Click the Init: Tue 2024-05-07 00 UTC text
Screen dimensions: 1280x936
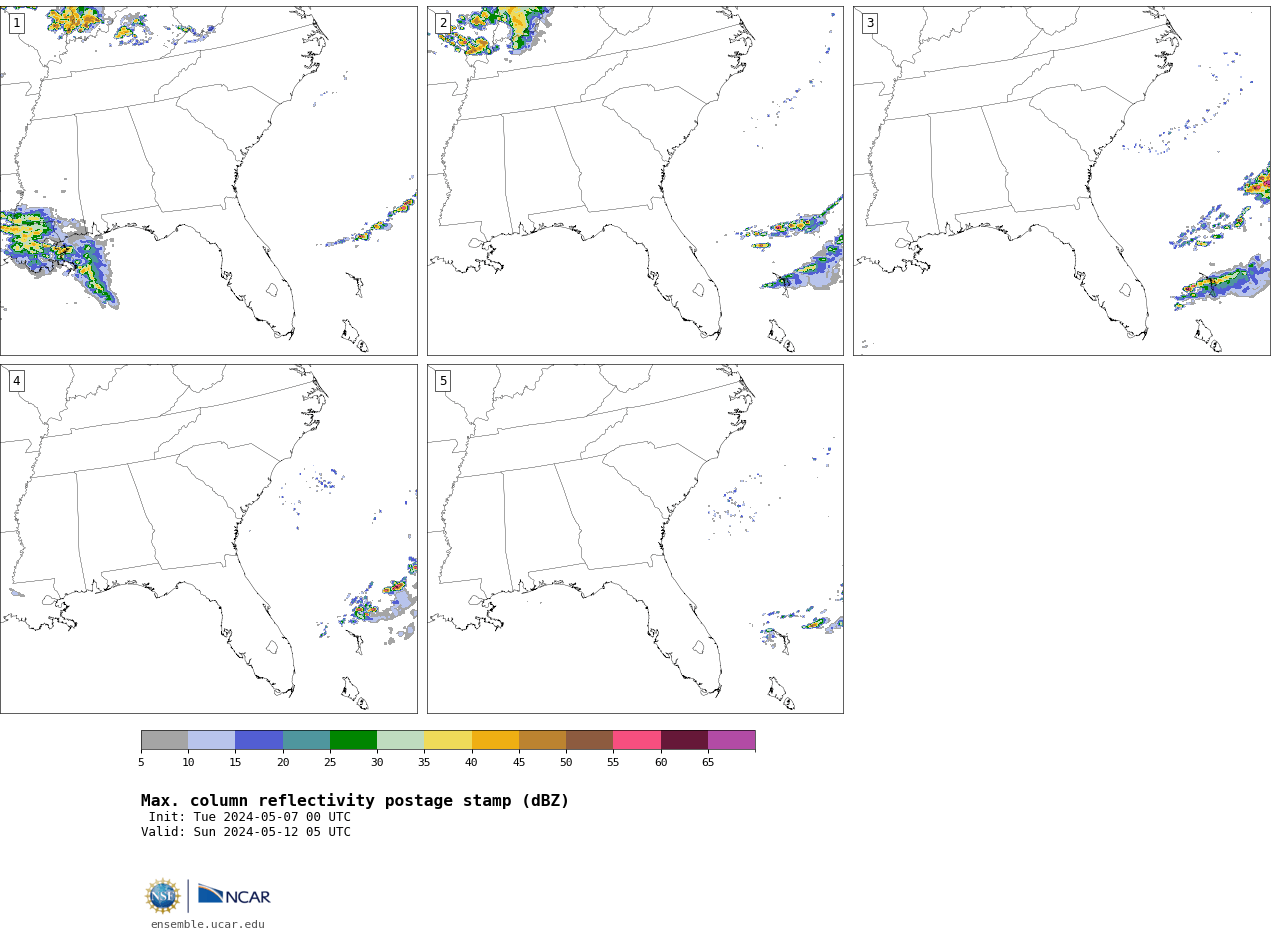click(250, 817)
